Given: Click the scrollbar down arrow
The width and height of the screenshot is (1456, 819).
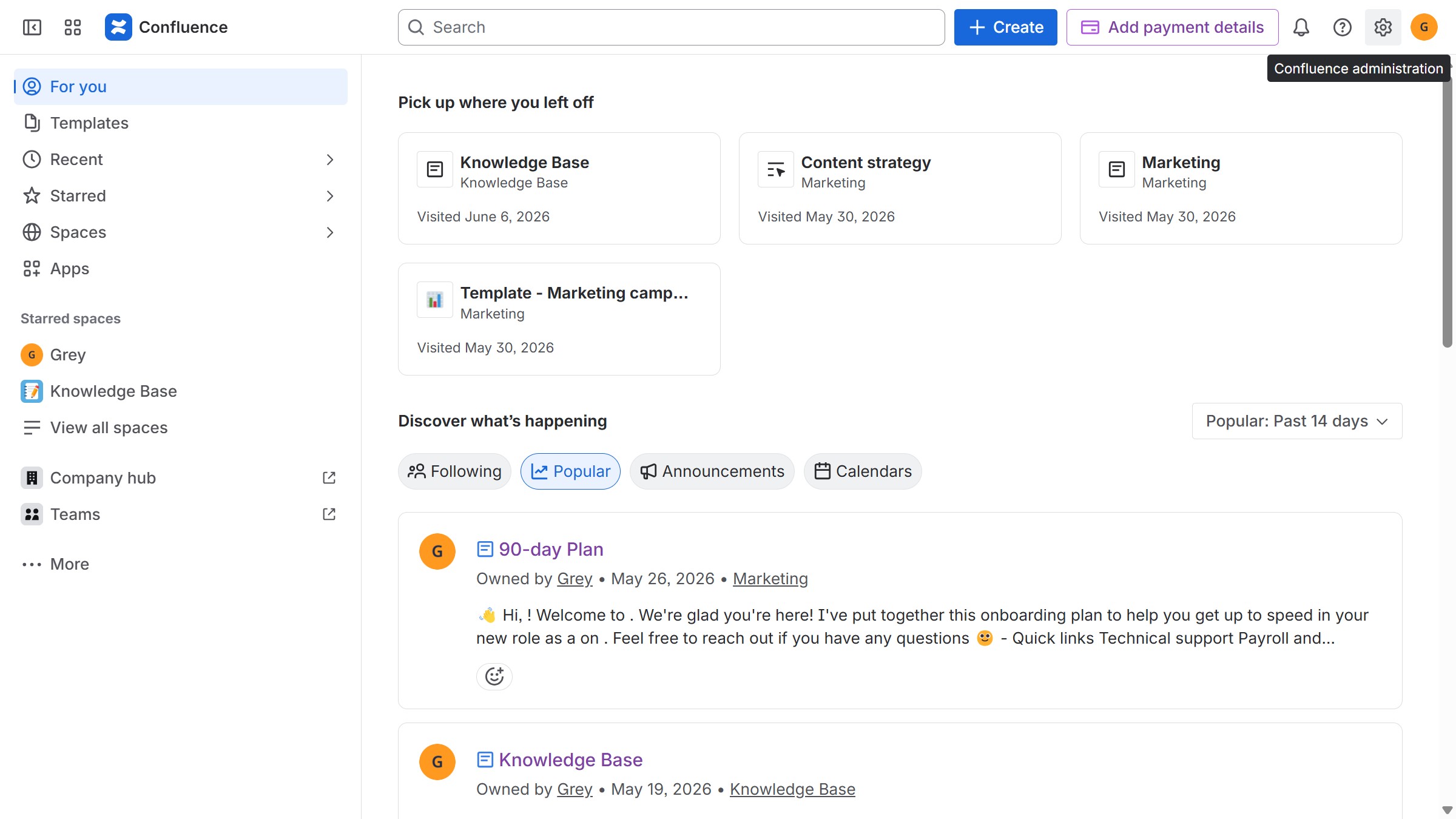Looking at the screenshot, I should tap(1447, 811).
